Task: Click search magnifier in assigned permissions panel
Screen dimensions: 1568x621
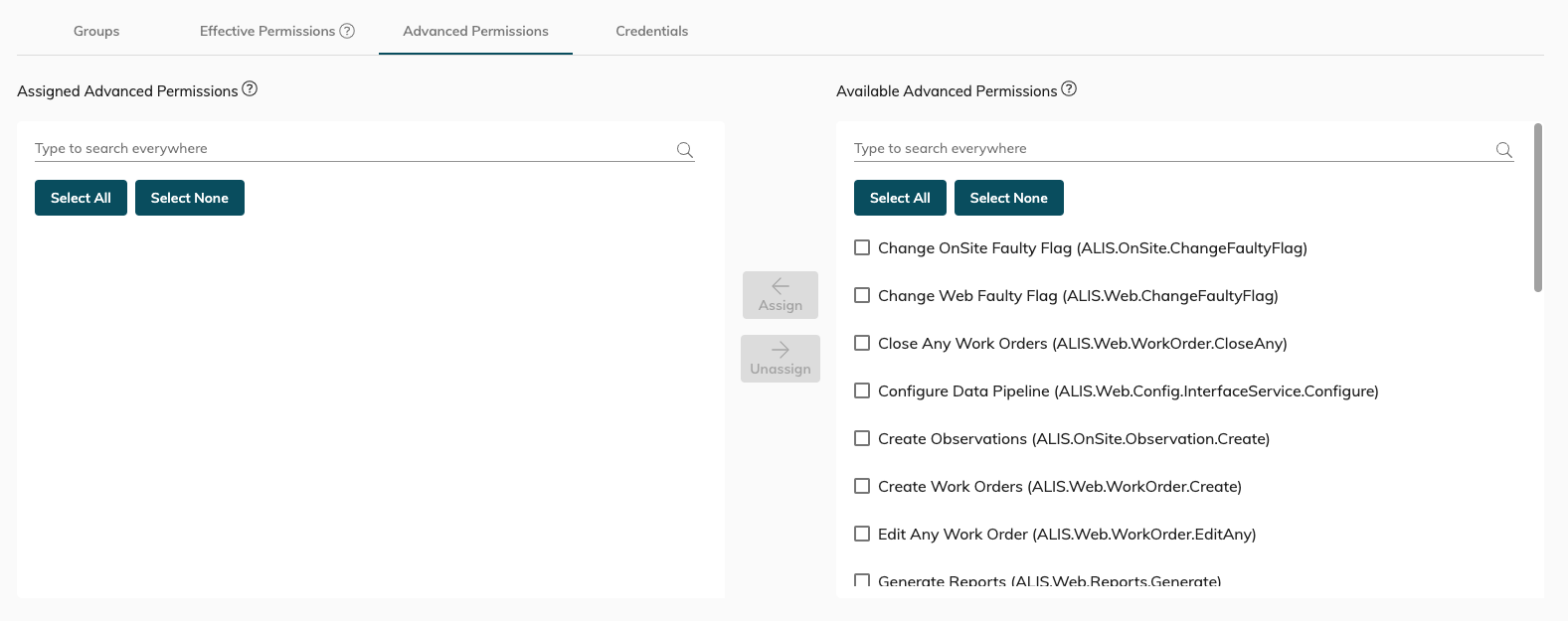Action: pos(685,150)
